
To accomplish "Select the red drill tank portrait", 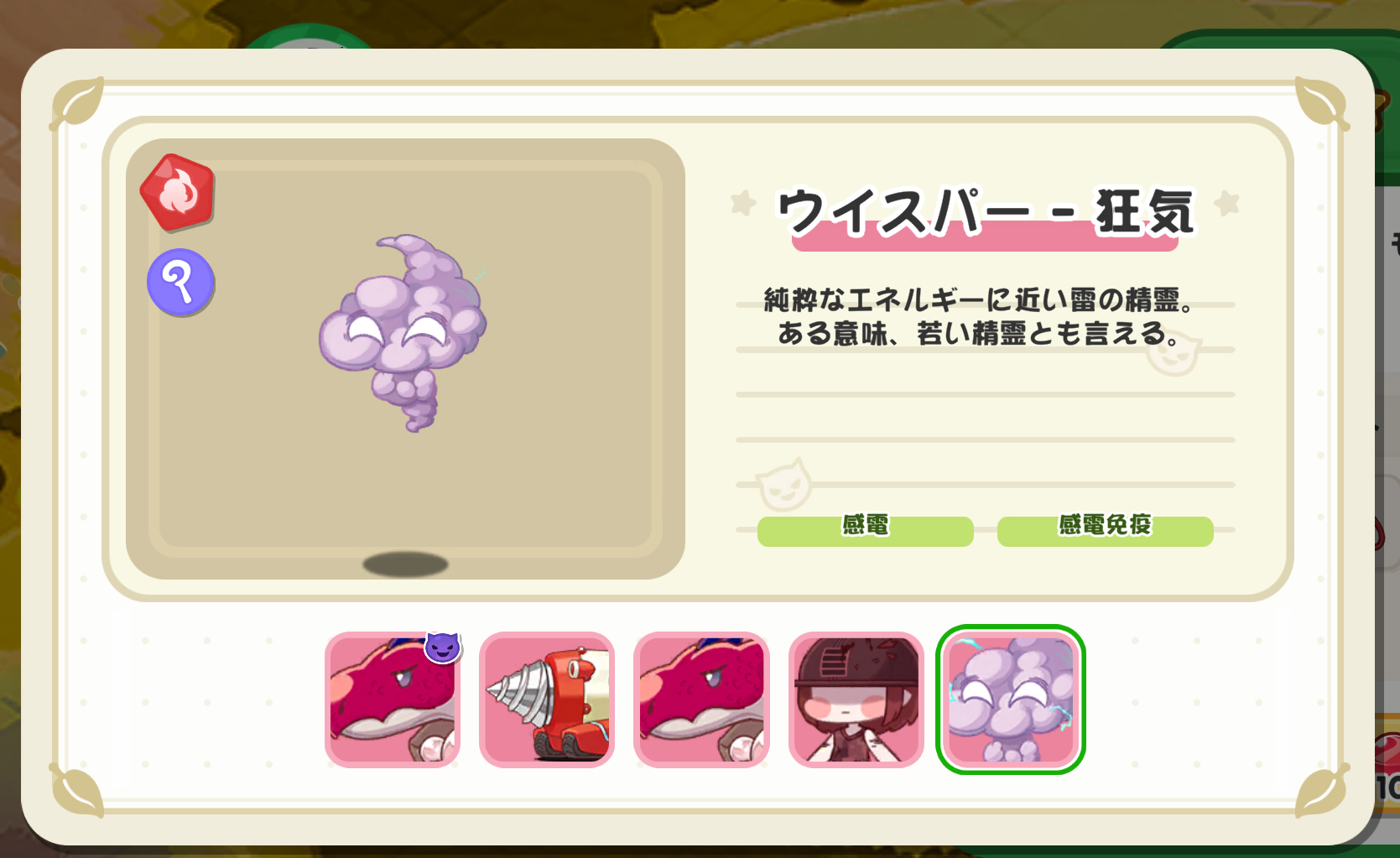I will pos(547,699).
